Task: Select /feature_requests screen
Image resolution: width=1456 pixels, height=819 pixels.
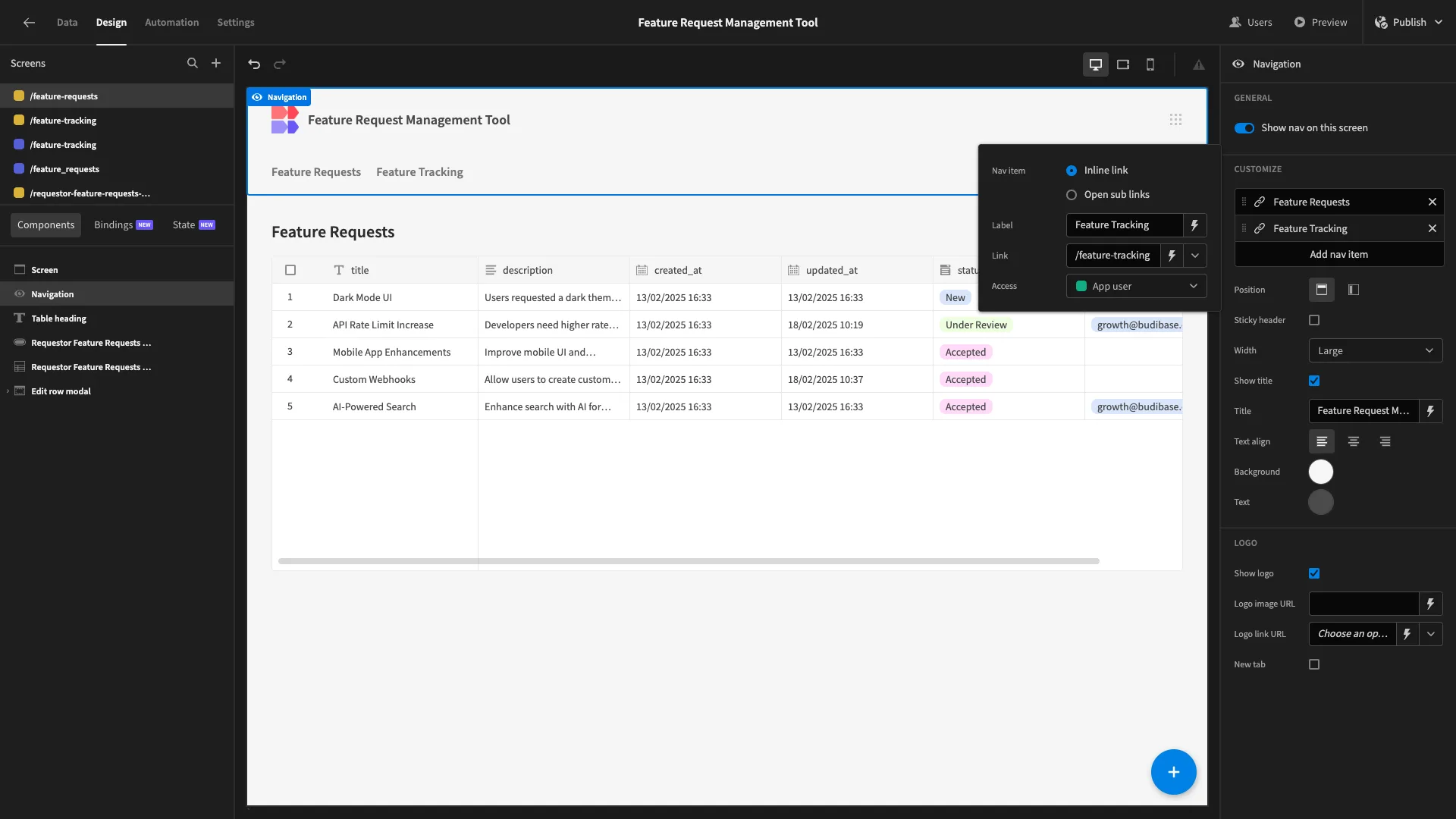Action: 117,169
